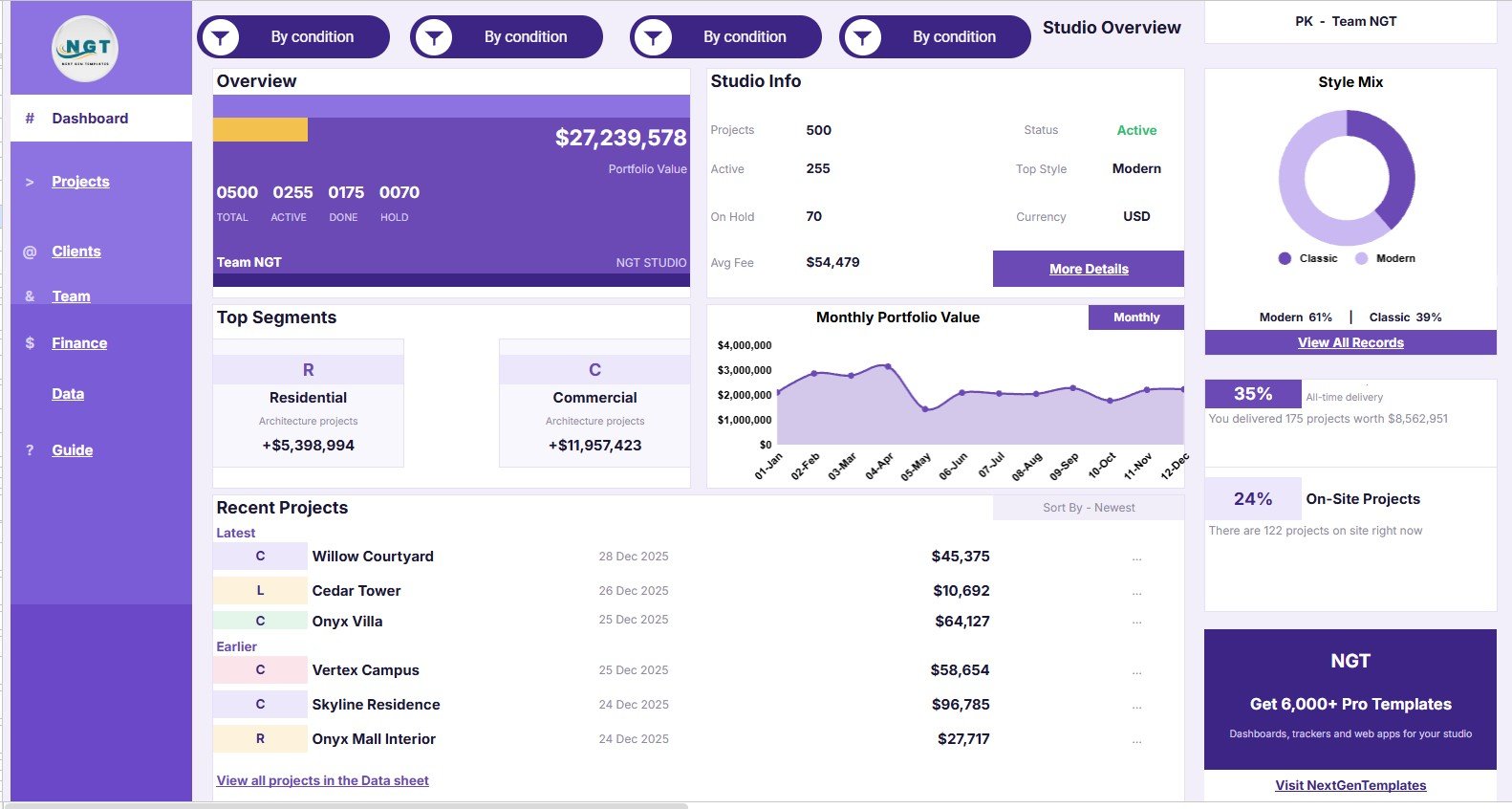Click the Get 6,000+ Pro Templates banner
Viewport: 1512px width, 809px height.
tap(1350, 699)
